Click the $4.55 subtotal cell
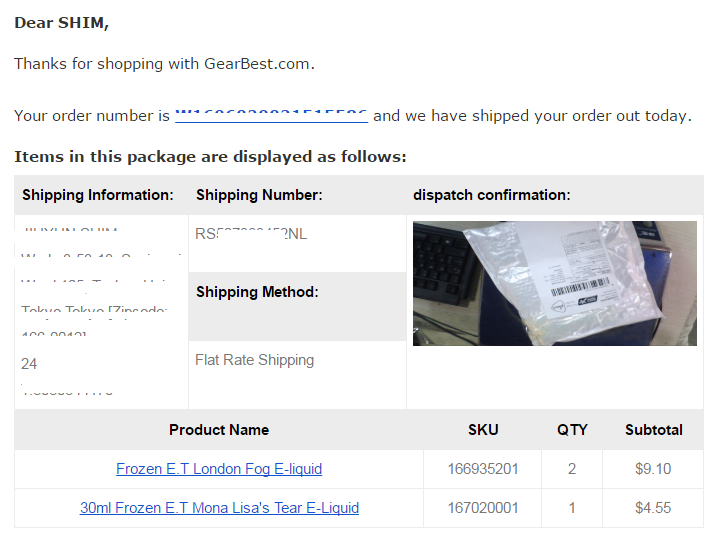The image size is (719, 553). click(653, 508)
